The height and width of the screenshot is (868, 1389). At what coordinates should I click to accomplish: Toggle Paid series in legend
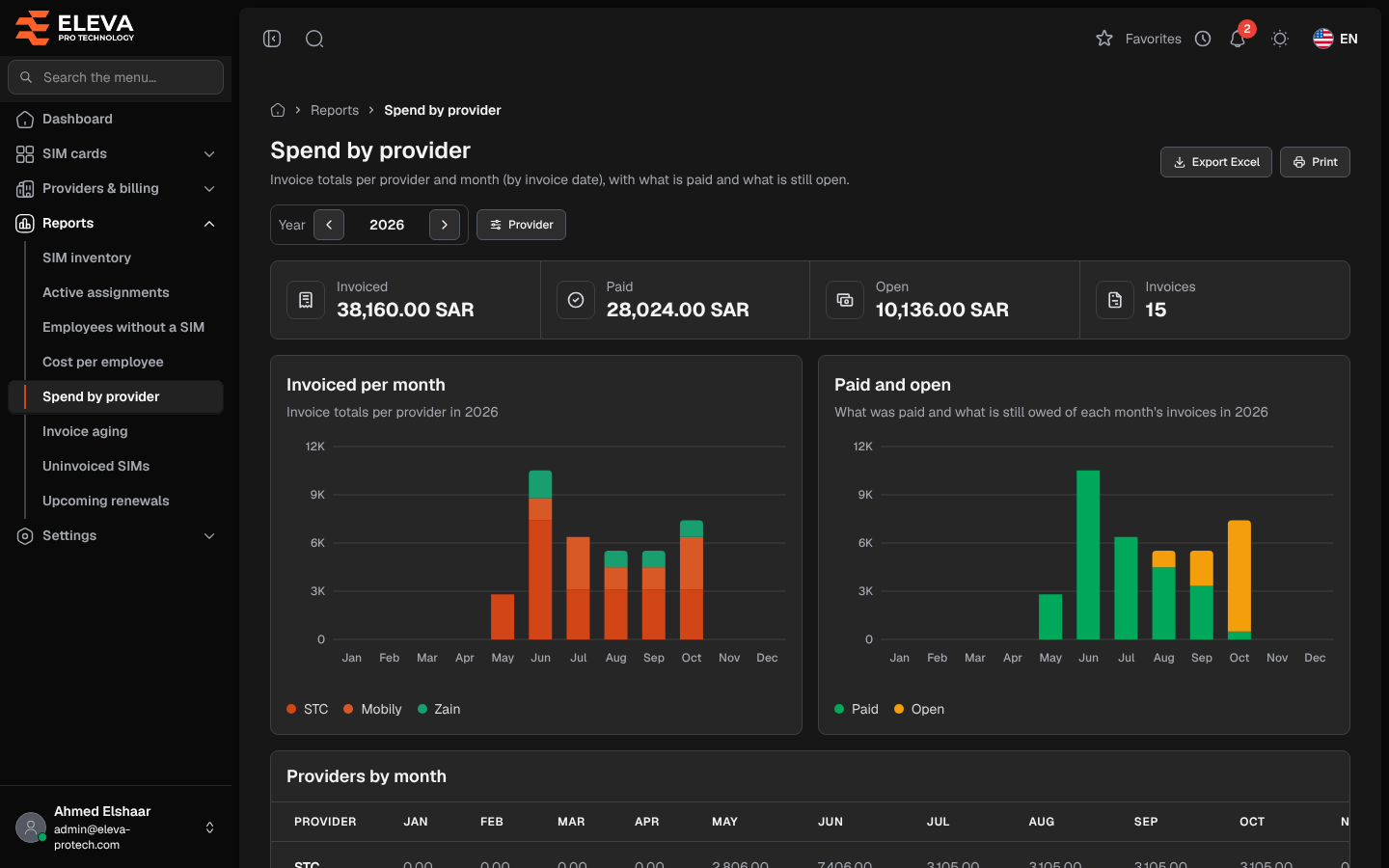[857, 709]
